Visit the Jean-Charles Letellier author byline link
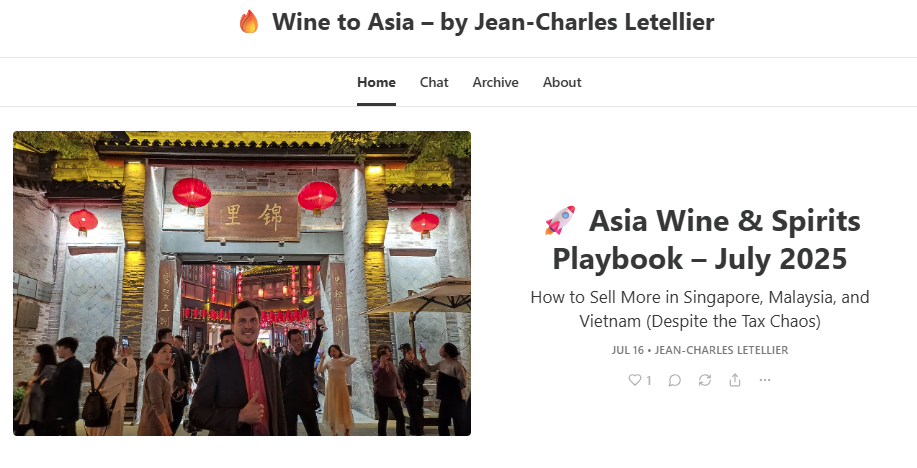The height and width of the screenshot is (468, 917). (x=721, y=350)
